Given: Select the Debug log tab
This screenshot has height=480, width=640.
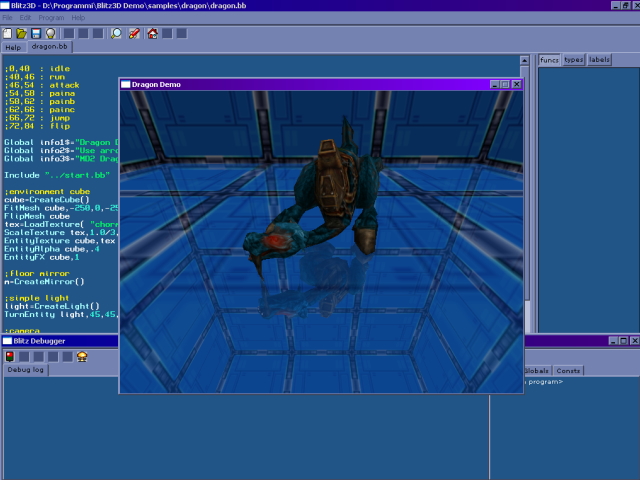Looking at the screenshot, I should tap(25, 370).
